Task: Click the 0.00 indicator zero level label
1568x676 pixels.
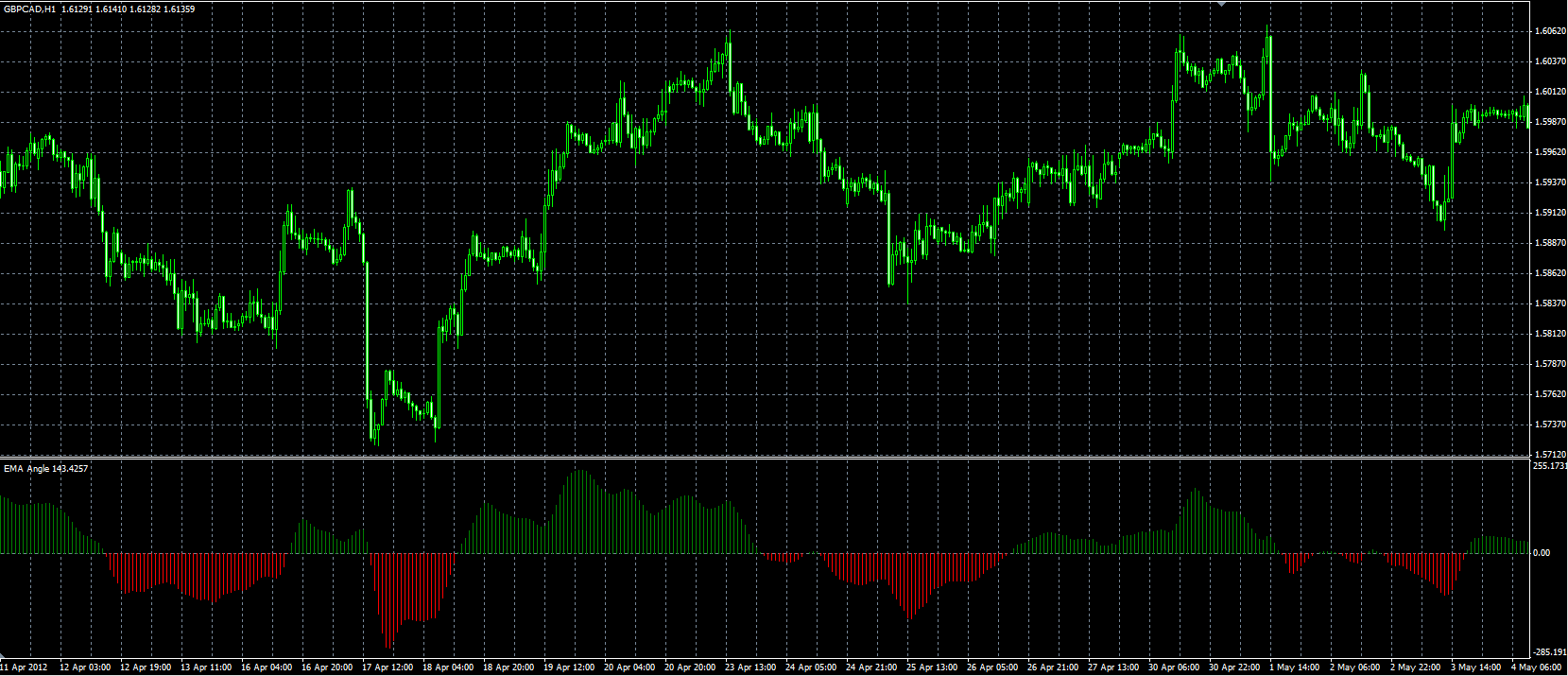Action: [1541, 553]
